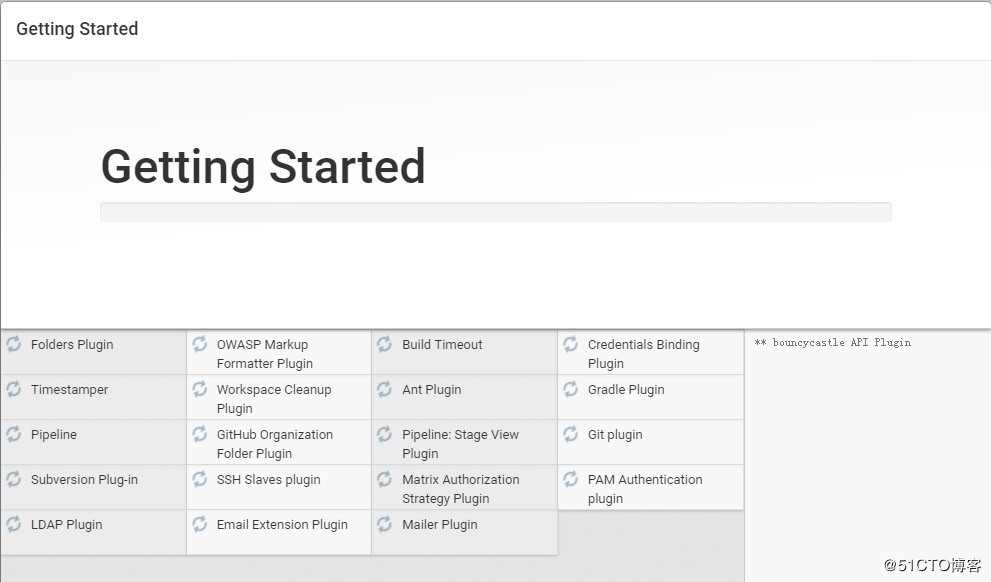Click the Ant Plugin name
The width and height of the screenshot is (991, 582).
click(x=432, y=390)
